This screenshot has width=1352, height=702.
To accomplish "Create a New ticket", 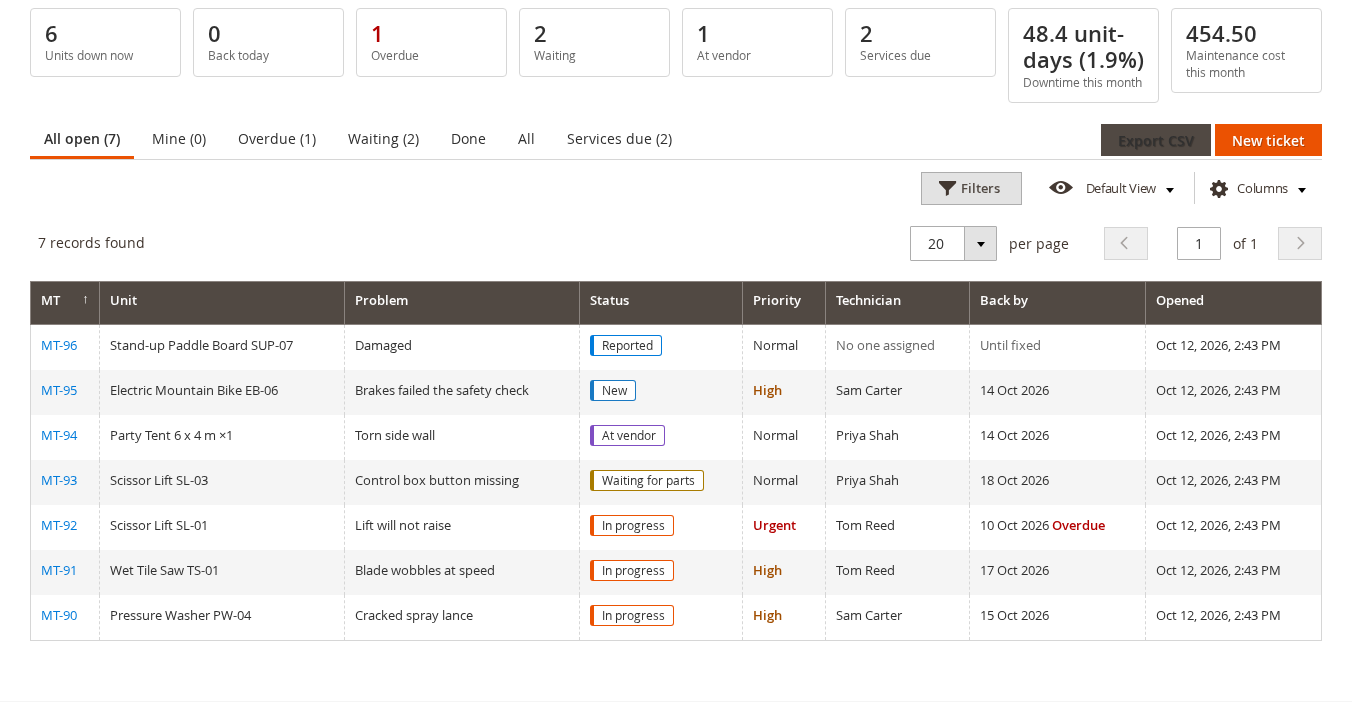I will click(x=1268, y=140).
